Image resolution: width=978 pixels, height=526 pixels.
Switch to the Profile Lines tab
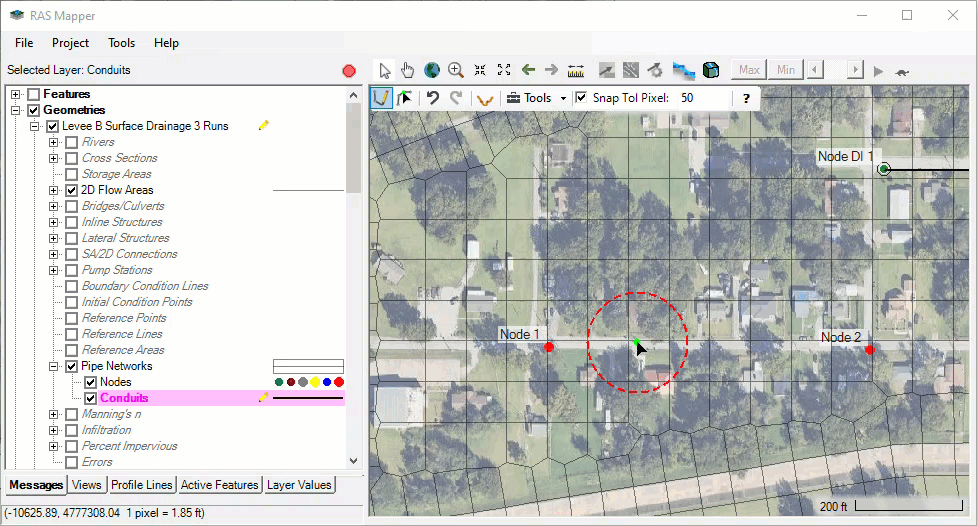click(141, 485)
